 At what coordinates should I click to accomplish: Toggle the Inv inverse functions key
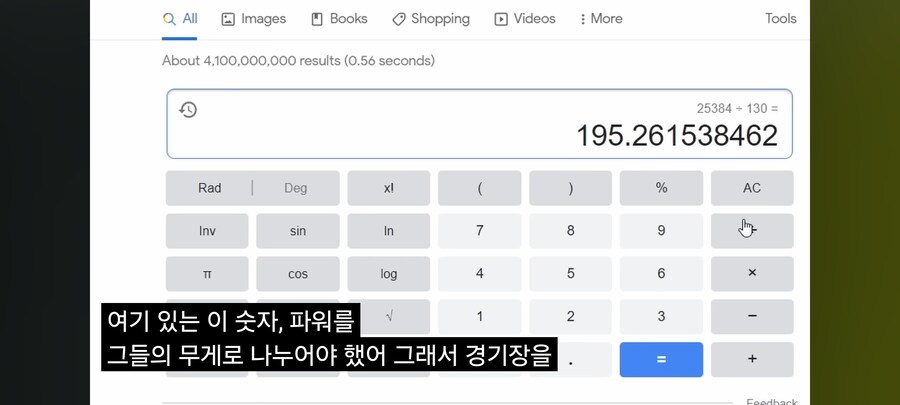(x=207, y=231)
